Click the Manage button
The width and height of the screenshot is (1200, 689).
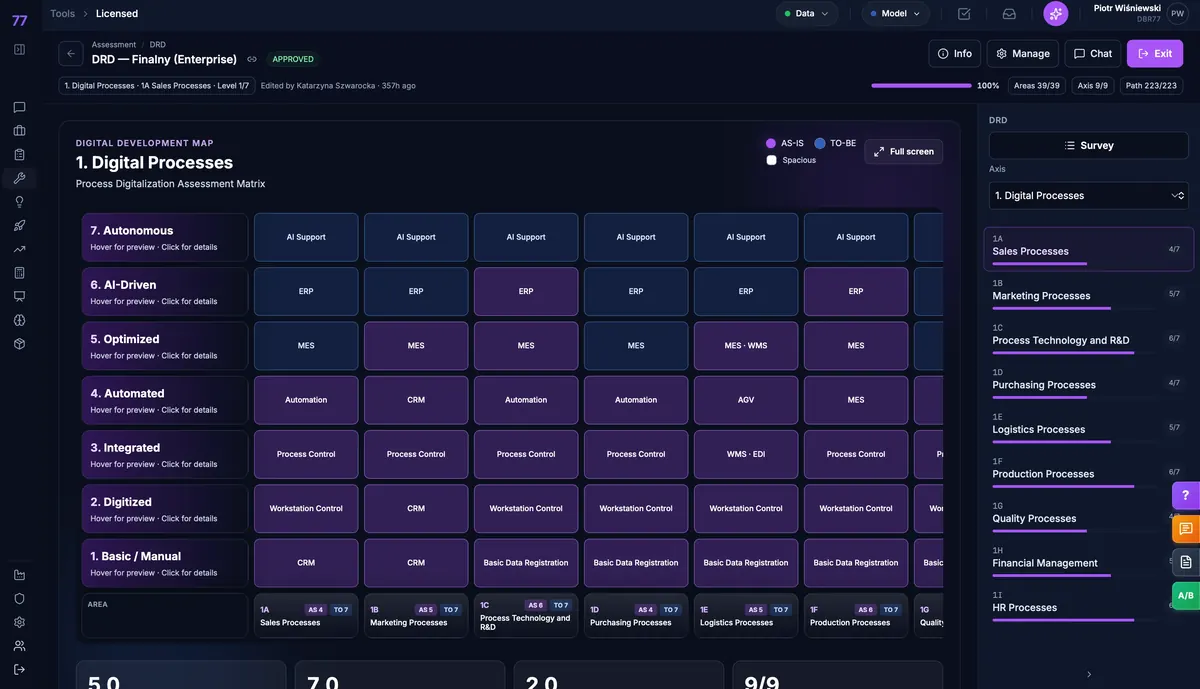(1023, 54)
